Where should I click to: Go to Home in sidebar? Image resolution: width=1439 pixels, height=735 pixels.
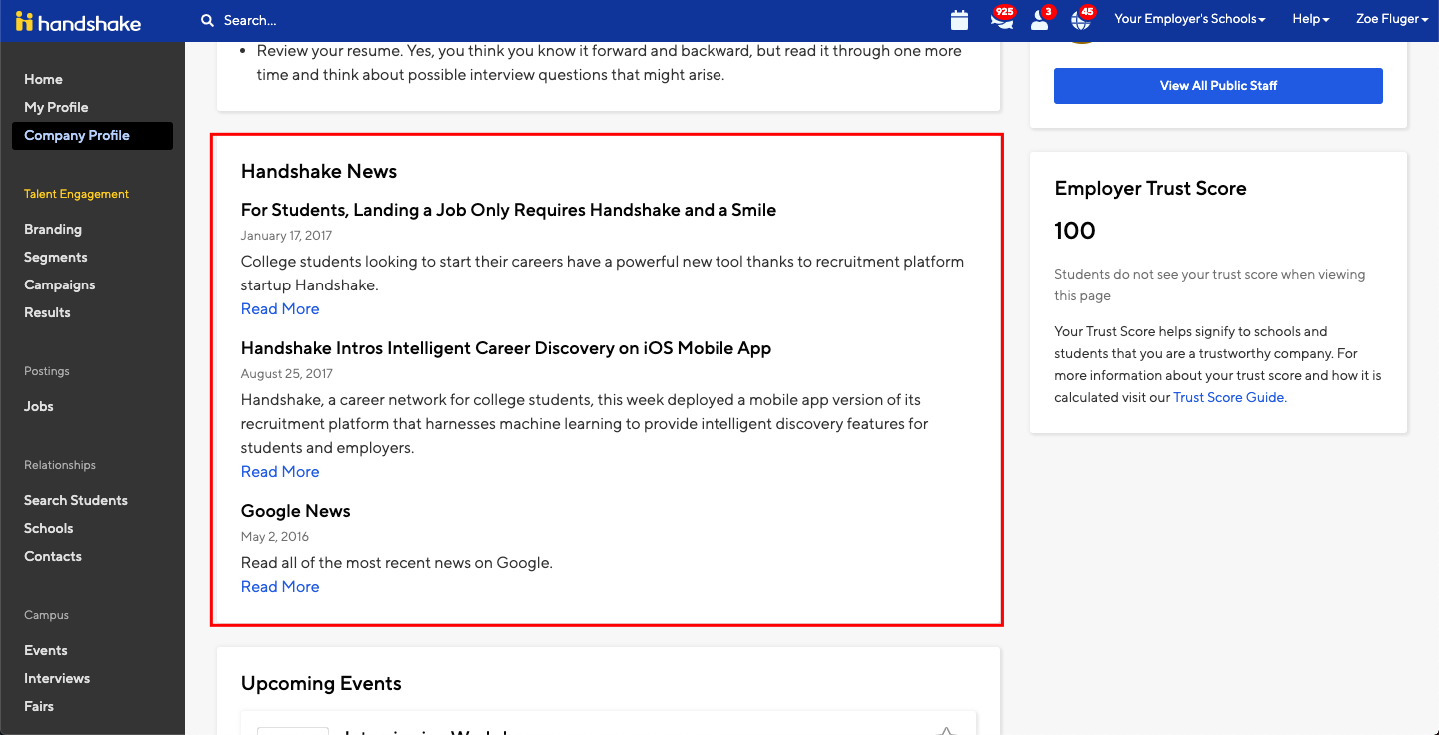pos(43,79)
